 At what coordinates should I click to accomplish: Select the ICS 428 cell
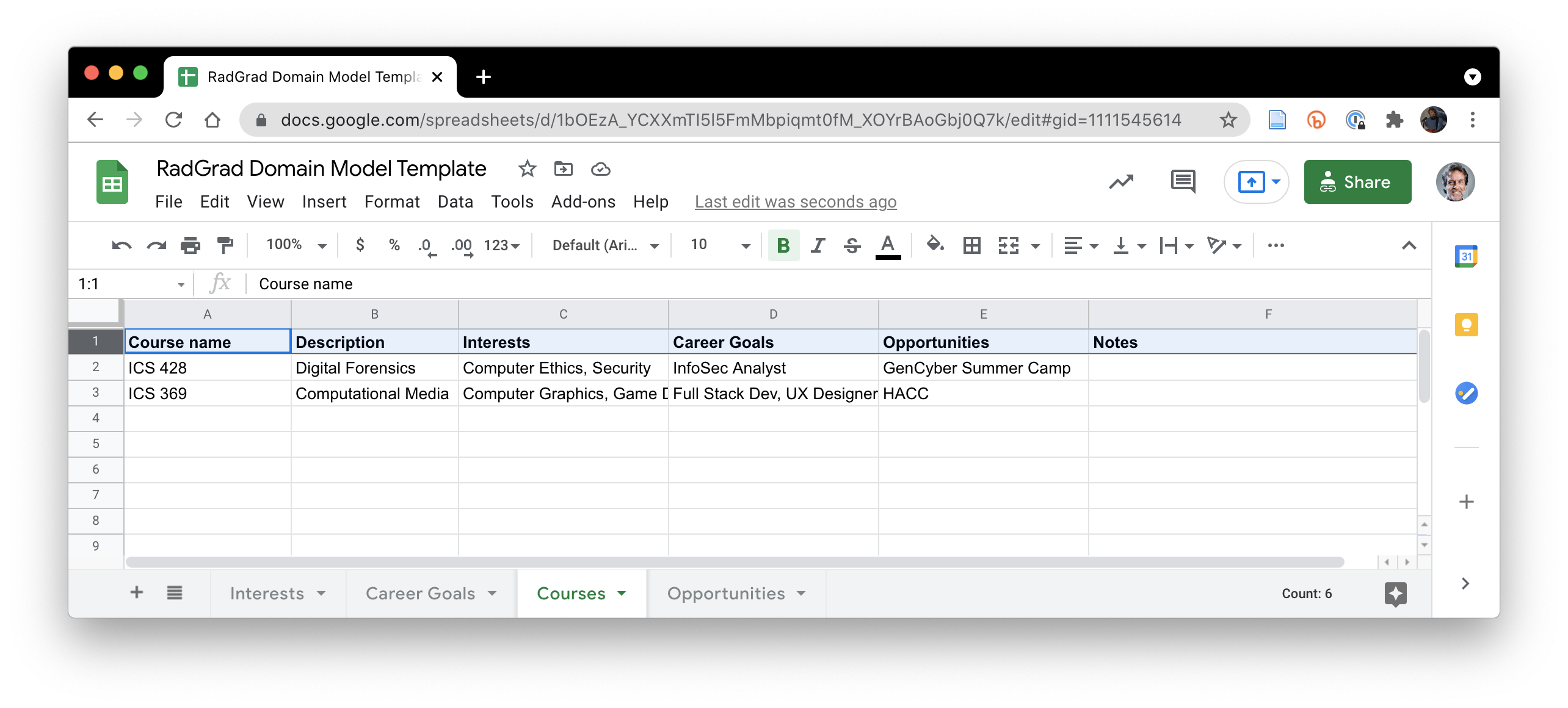(x=208, y=367)
